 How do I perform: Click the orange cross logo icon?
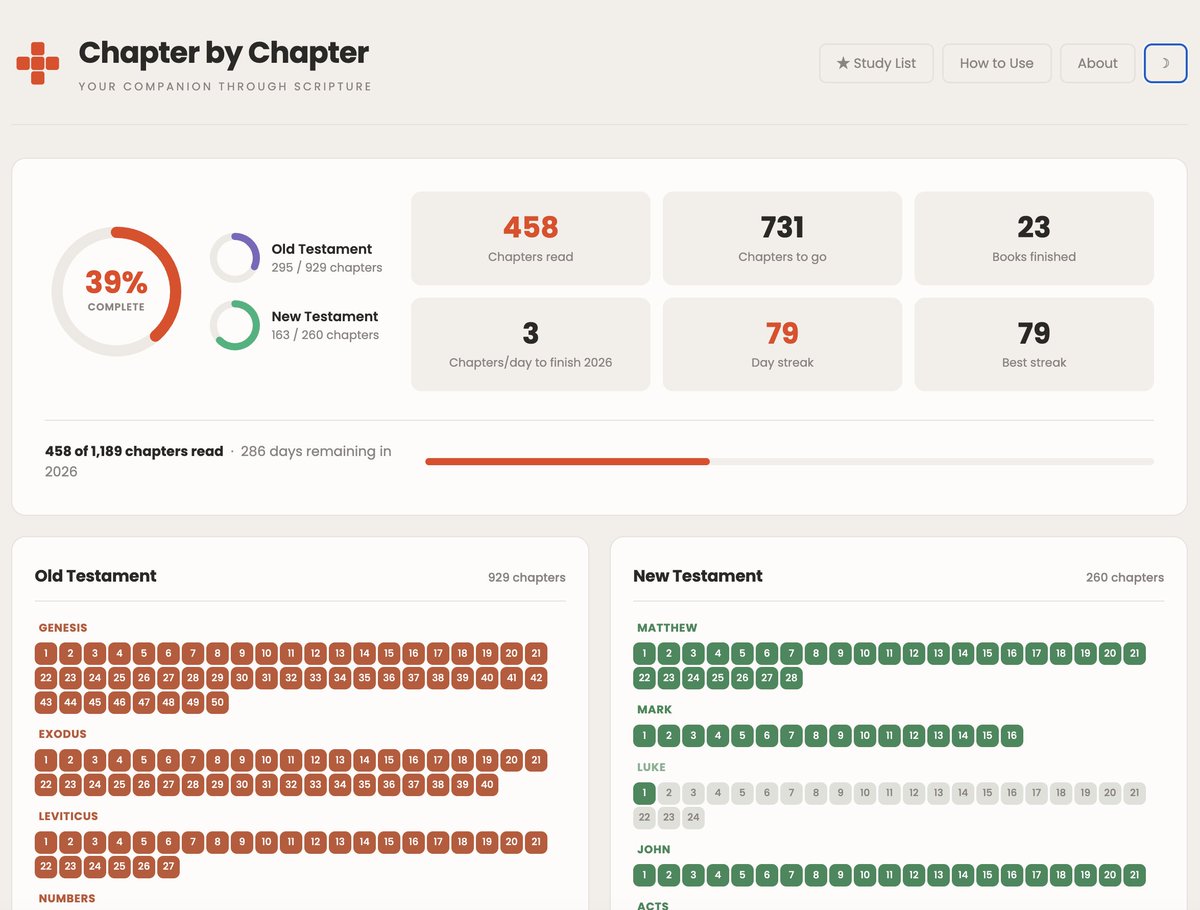click(x=38, y=63)
